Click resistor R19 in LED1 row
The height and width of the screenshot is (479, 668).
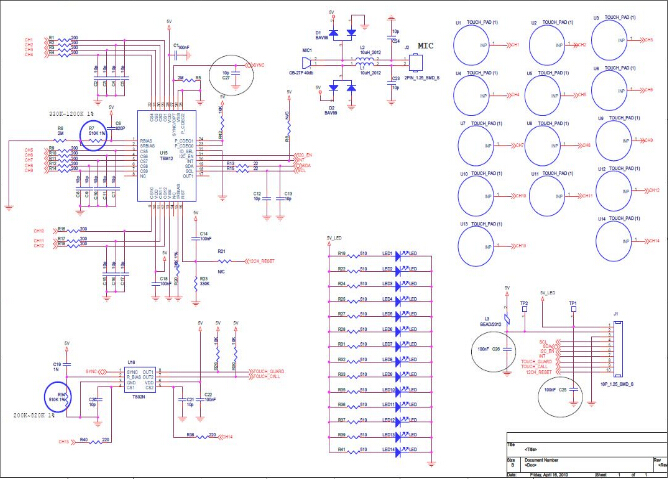click(354, 256)
